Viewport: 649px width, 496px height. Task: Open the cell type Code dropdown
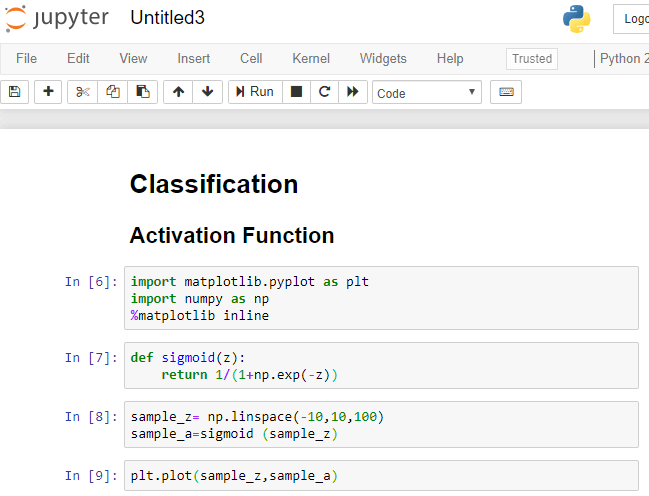point(427,93)
